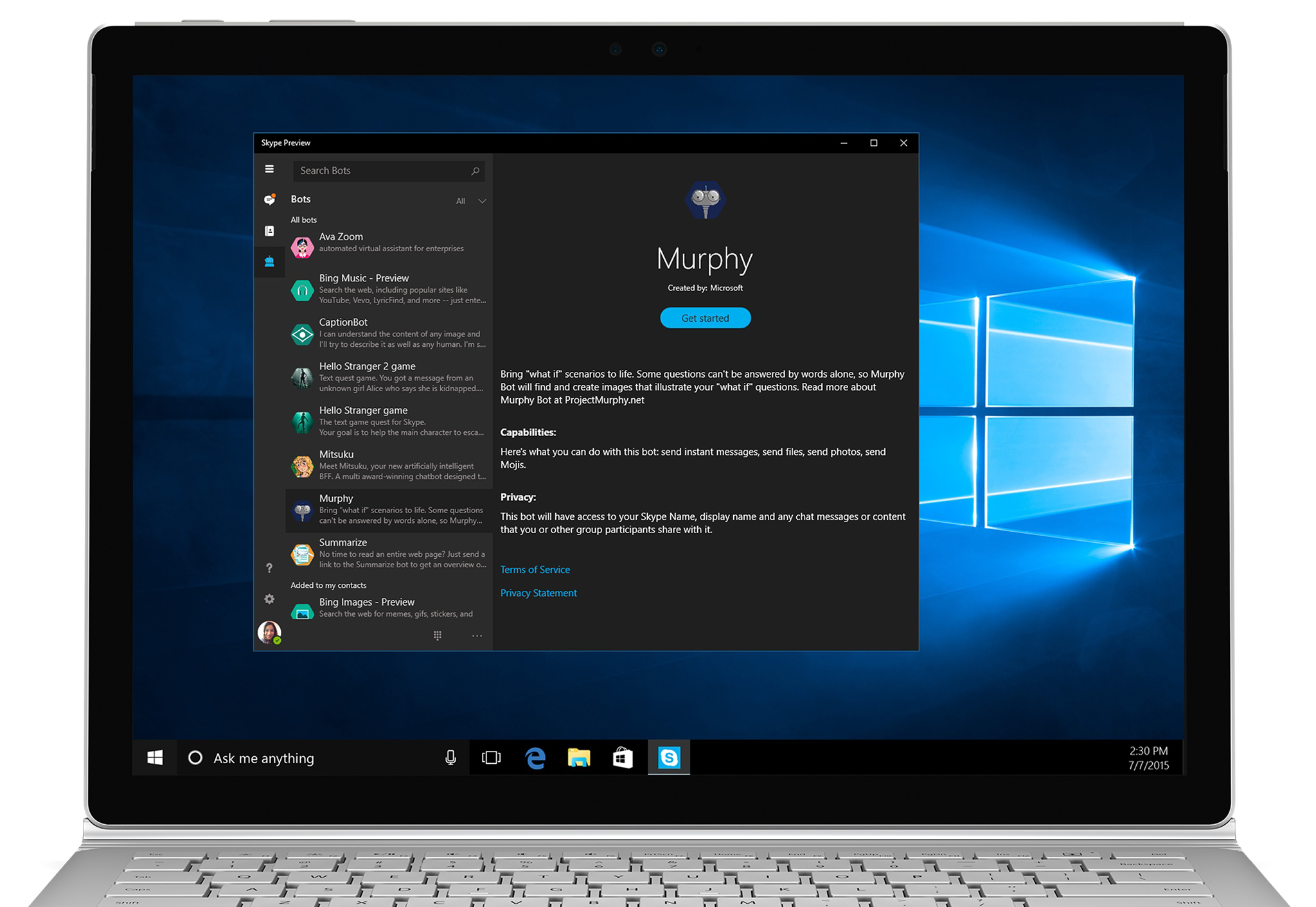Open the Skype icon on the taskbar
The height and width of the screenshot is (907, 1316).
pyautogui.click(x=668, y=758)
